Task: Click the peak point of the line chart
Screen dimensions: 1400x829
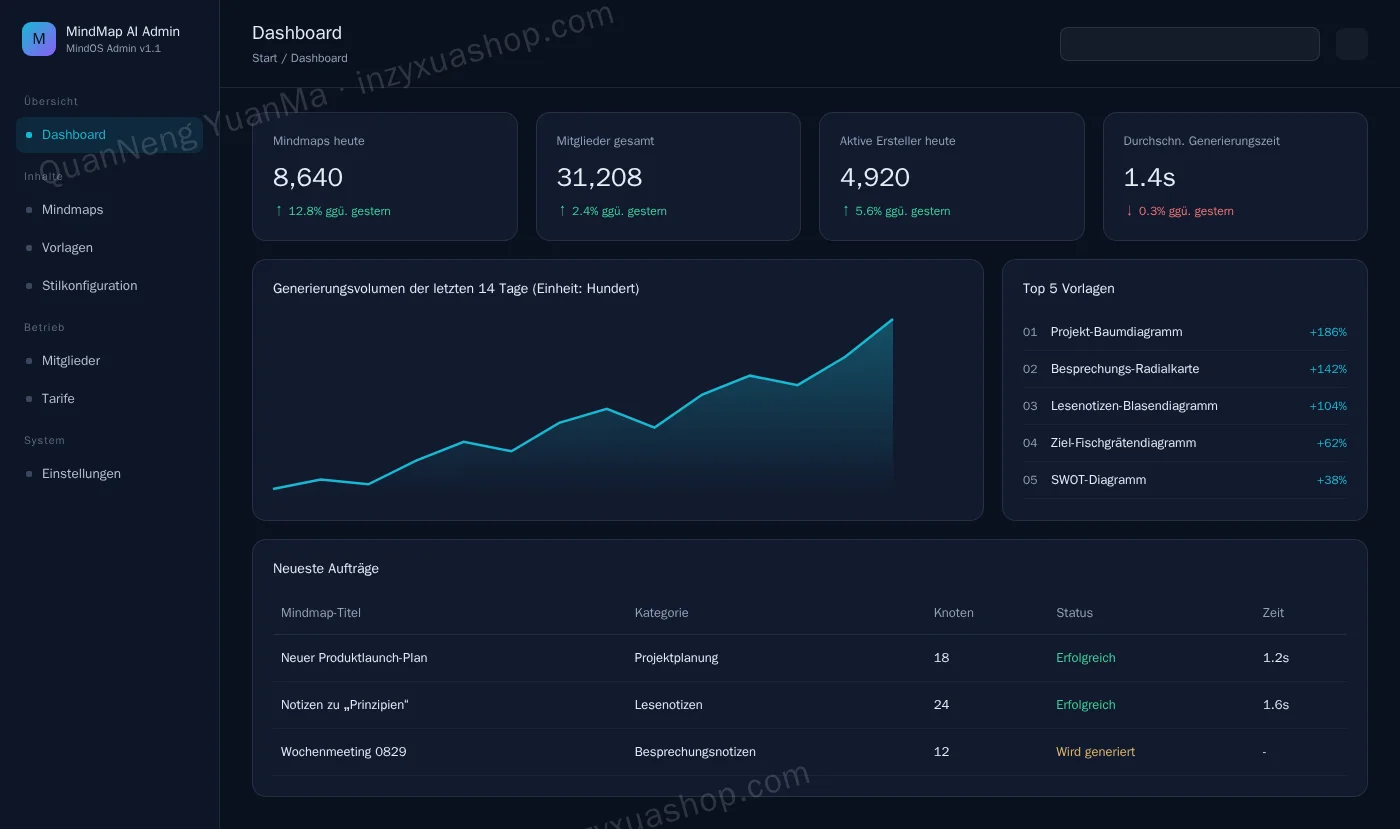Action: click(x=892, y=320)
